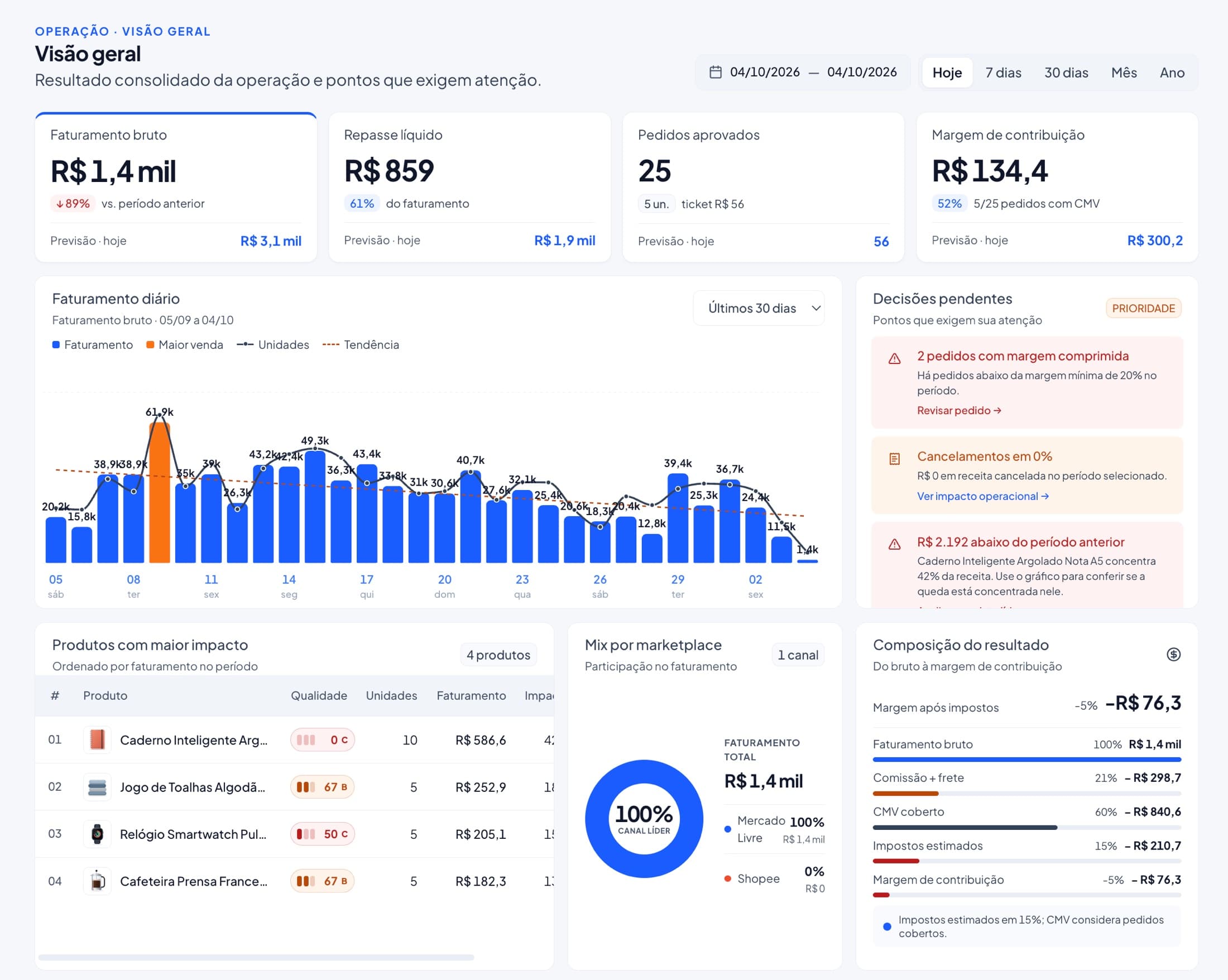The width and height of the screenshot is (1228, 980).
Task: Select the Ano period tab
Action: pyautogui.click(x=1172, y=73)
